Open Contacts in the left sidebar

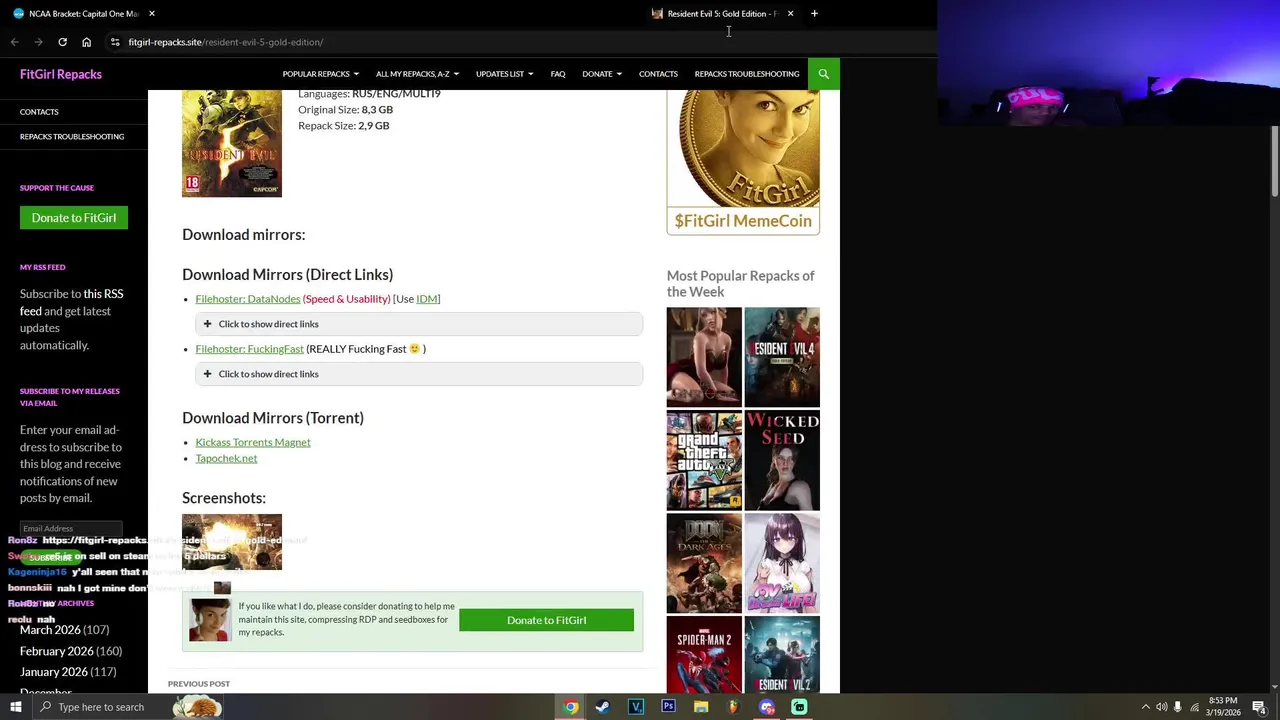(x=39, y=112)
